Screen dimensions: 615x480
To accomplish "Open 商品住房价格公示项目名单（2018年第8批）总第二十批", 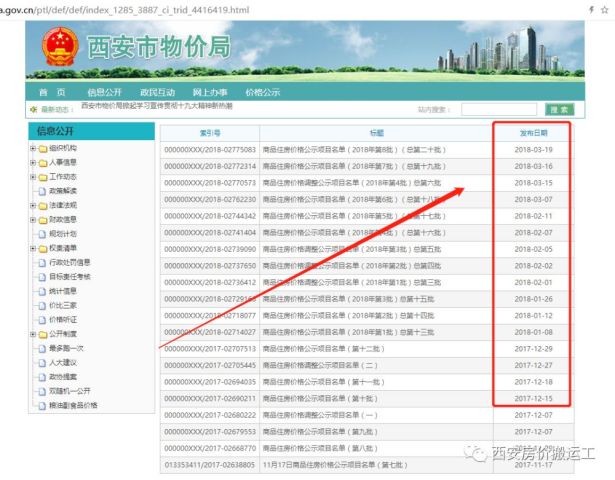I will coord(355,150).
